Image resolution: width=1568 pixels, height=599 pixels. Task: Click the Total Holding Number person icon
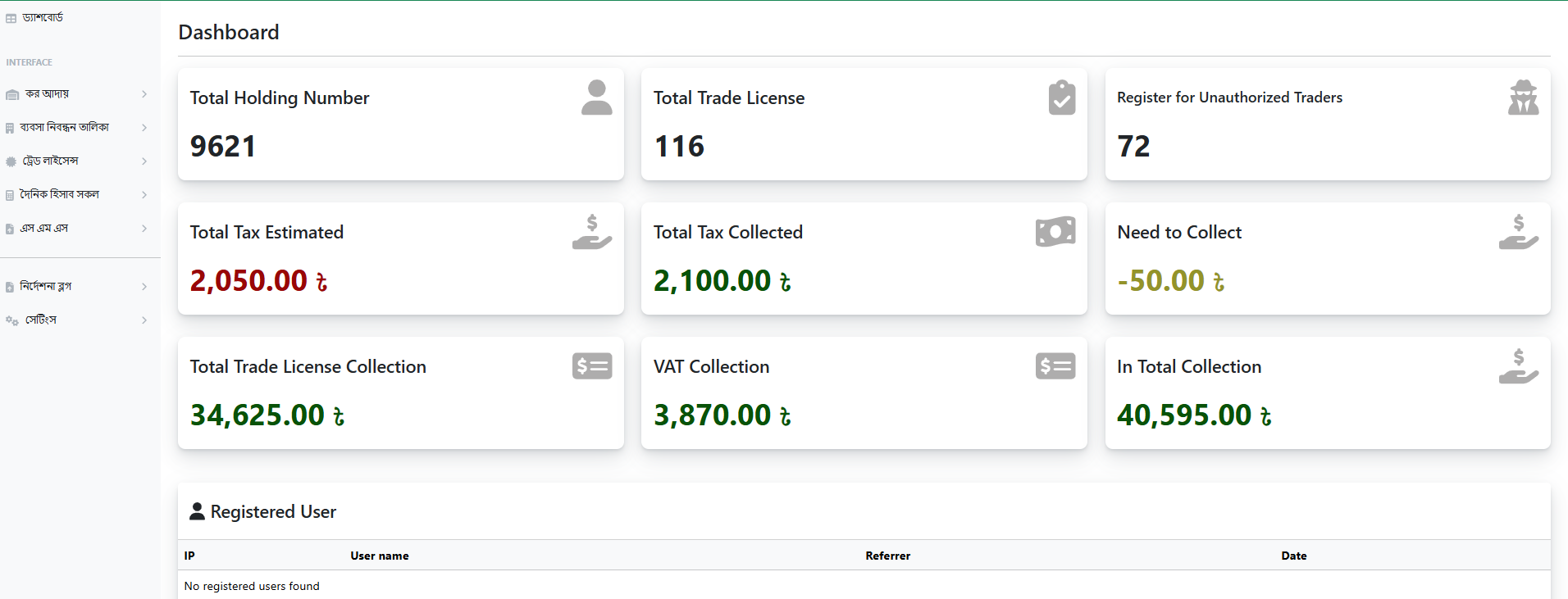pyautogui.click(x=596, y=97)
